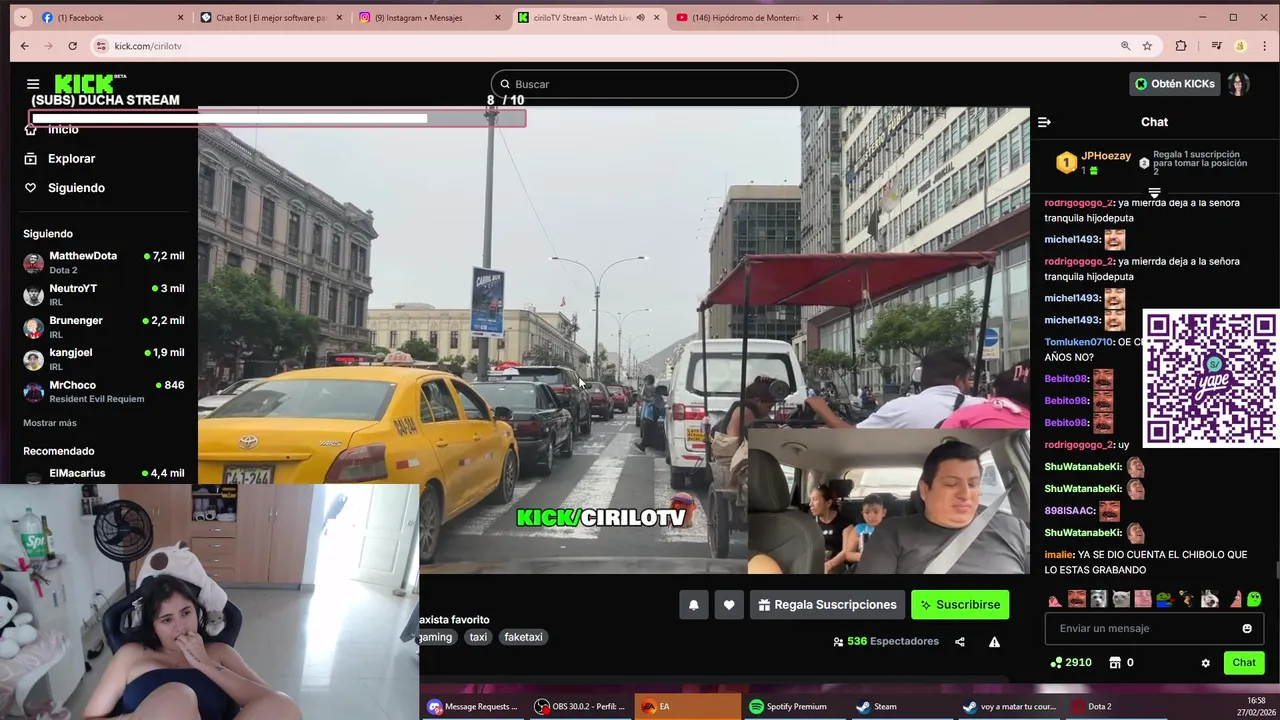This screenshot has height=720, width=1280.
Task: Open the Spotify Premium taskbar item
Action: click(794, 706)
